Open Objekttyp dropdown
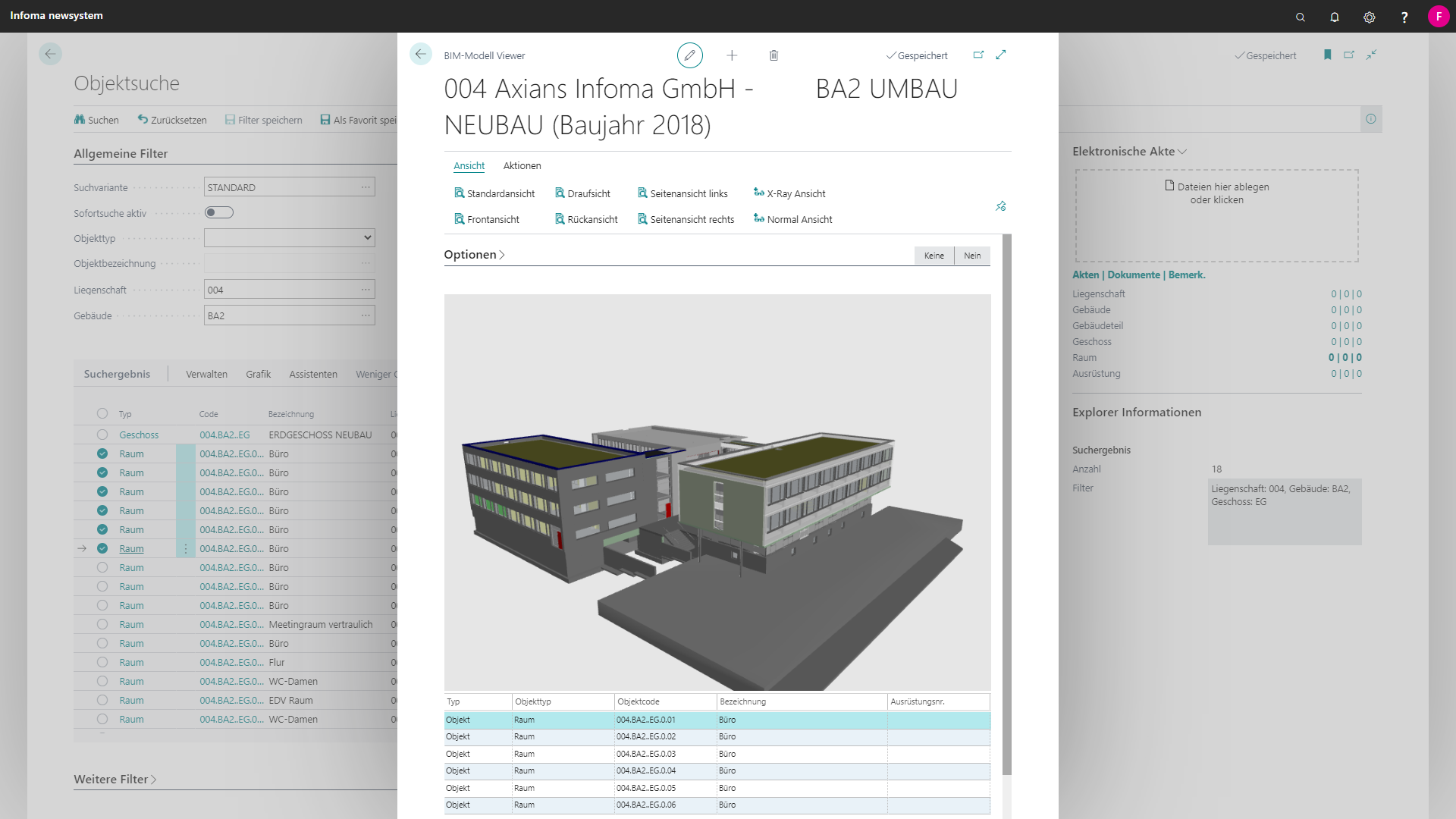This screenshot has width=1456, height=819. [290, 238]
